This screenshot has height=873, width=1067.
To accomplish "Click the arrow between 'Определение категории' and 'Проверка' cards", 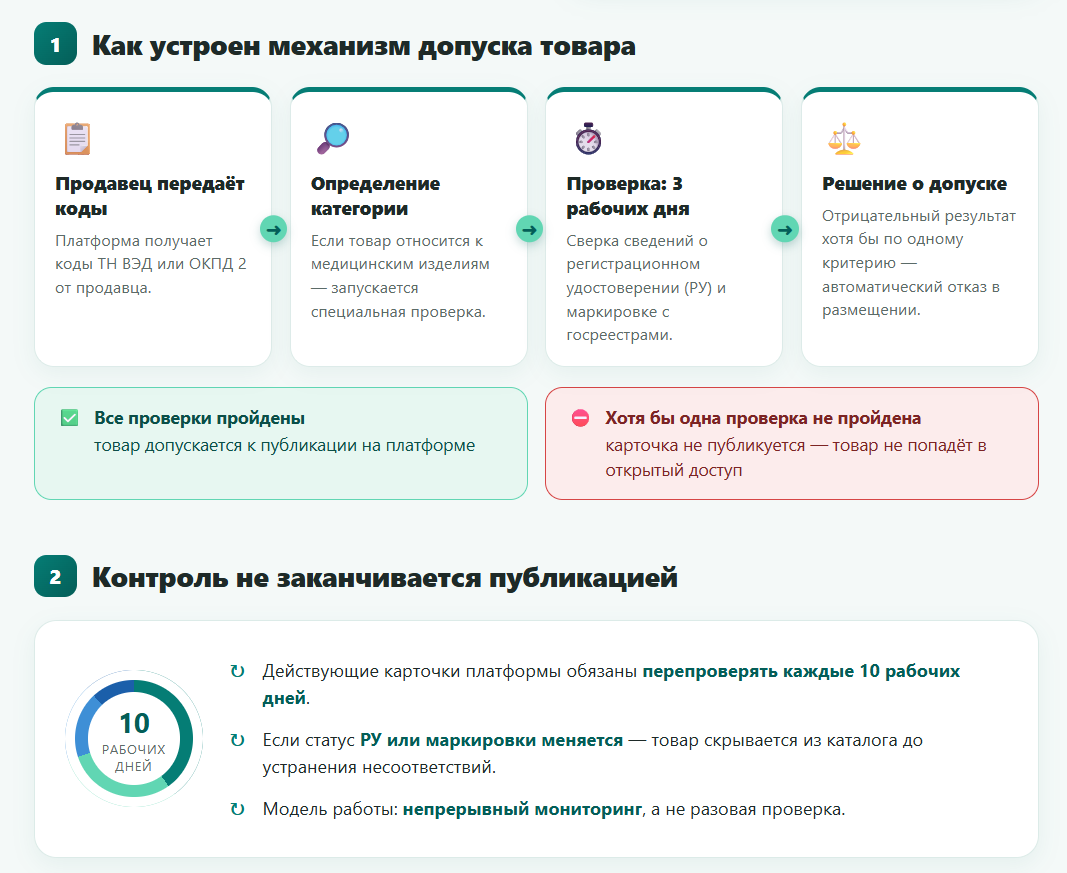I will (529, 229).
